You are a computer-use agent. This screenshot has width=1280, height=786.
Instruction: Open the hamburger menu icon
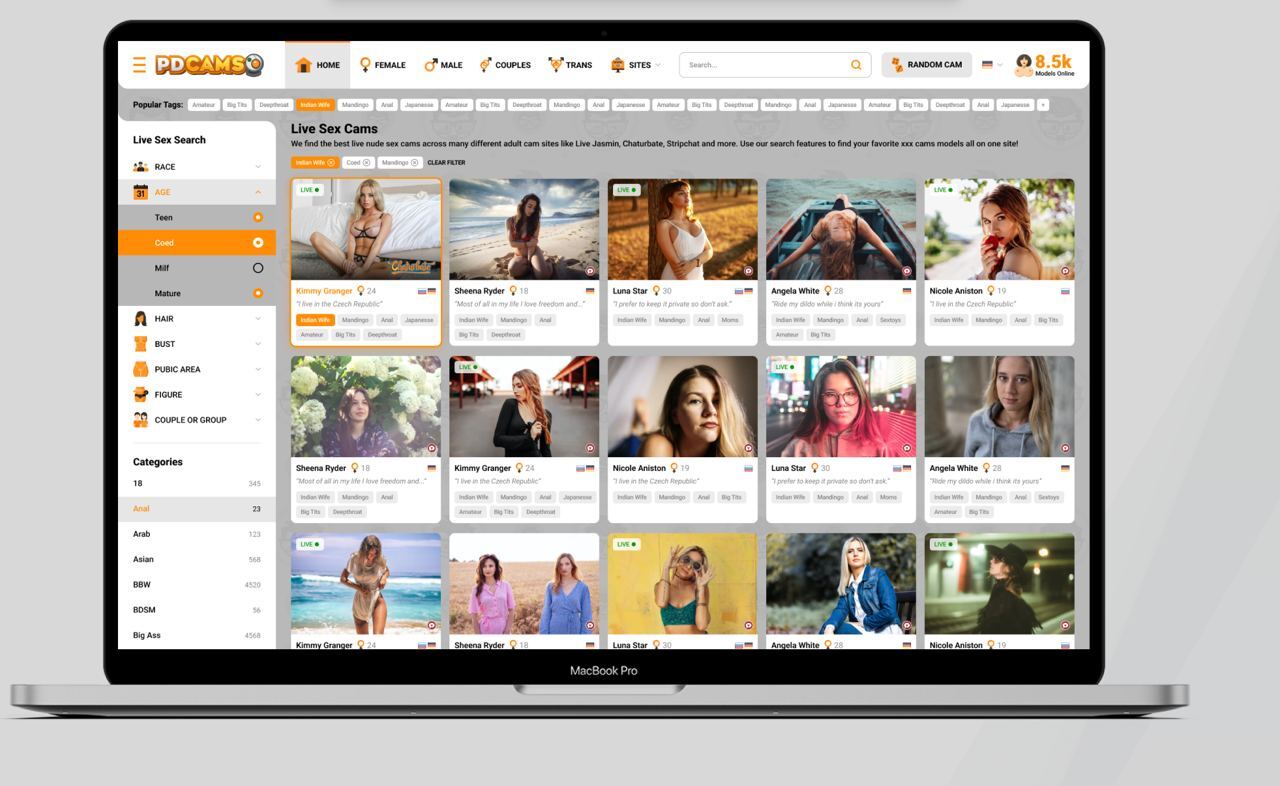click(139, 65)
